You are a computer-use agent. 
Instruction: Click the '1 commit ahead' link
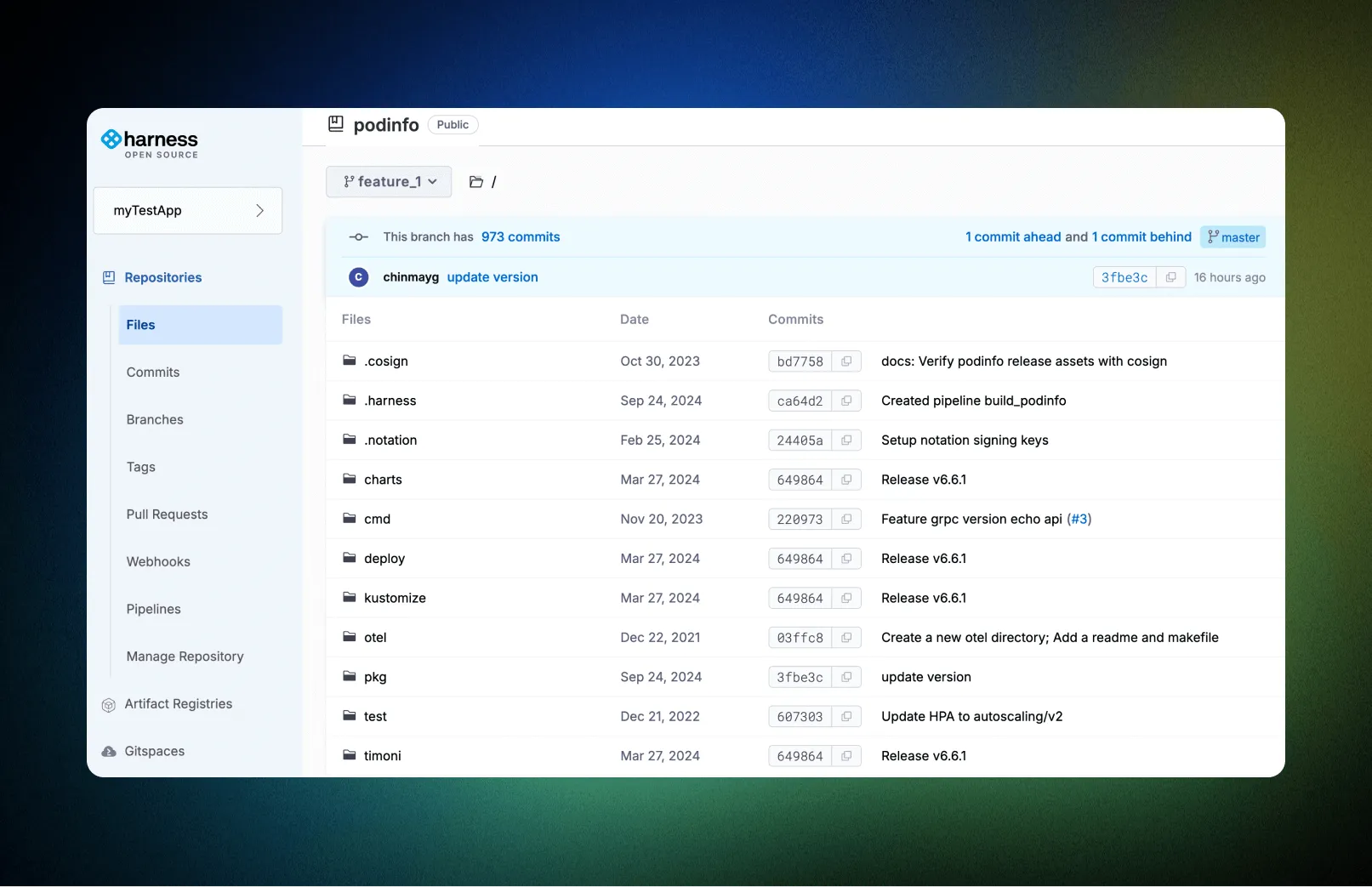pos(1013,237)
